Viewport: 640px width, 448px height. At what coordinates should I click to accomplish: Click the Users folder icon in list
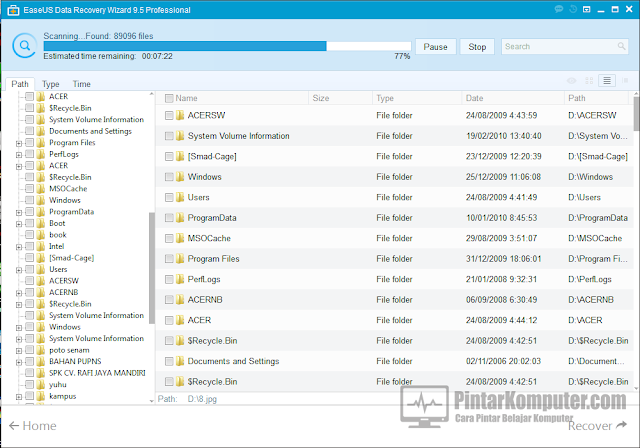[x=180, y=197]
